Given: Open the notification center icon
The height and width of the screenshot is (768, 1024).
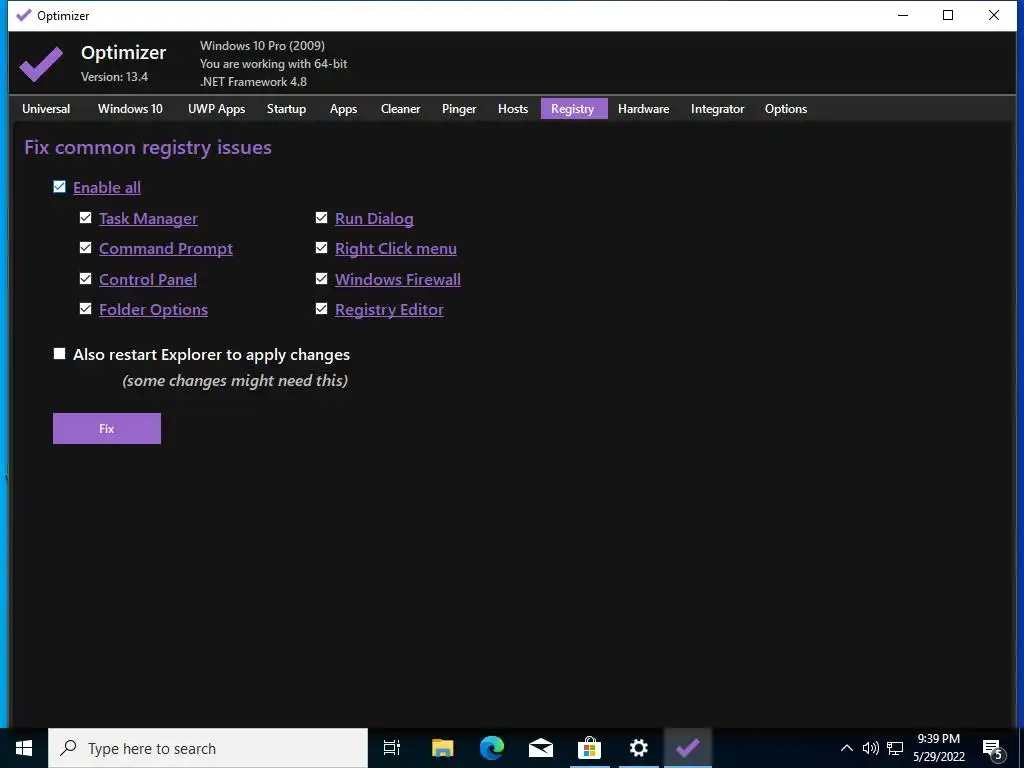Looking at the screenshot, I should [993, 750].
